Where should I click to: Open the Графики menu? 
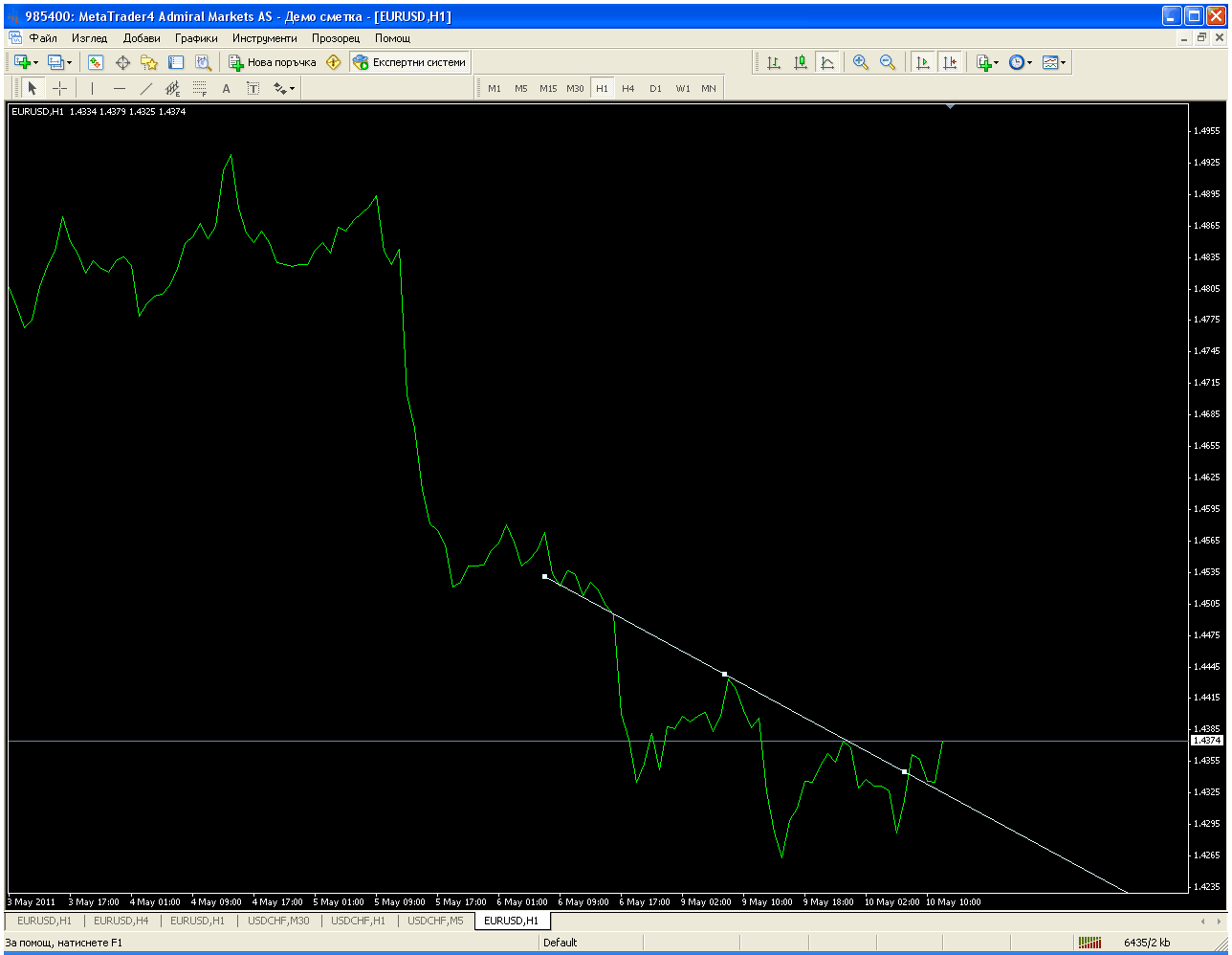click(196, 38)
